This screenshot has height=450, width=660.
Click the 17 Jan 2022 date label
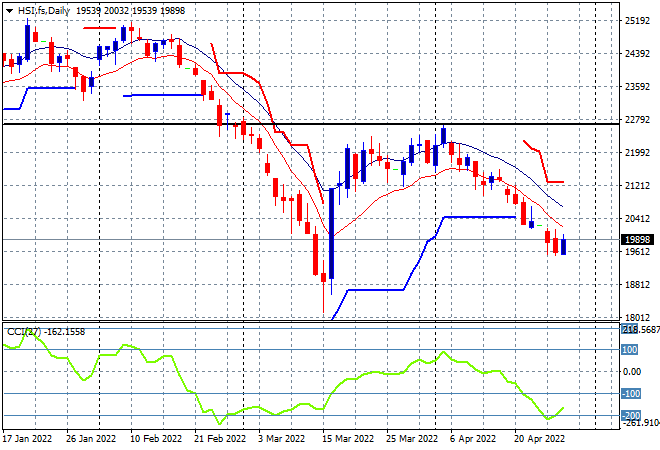(27, 439)
